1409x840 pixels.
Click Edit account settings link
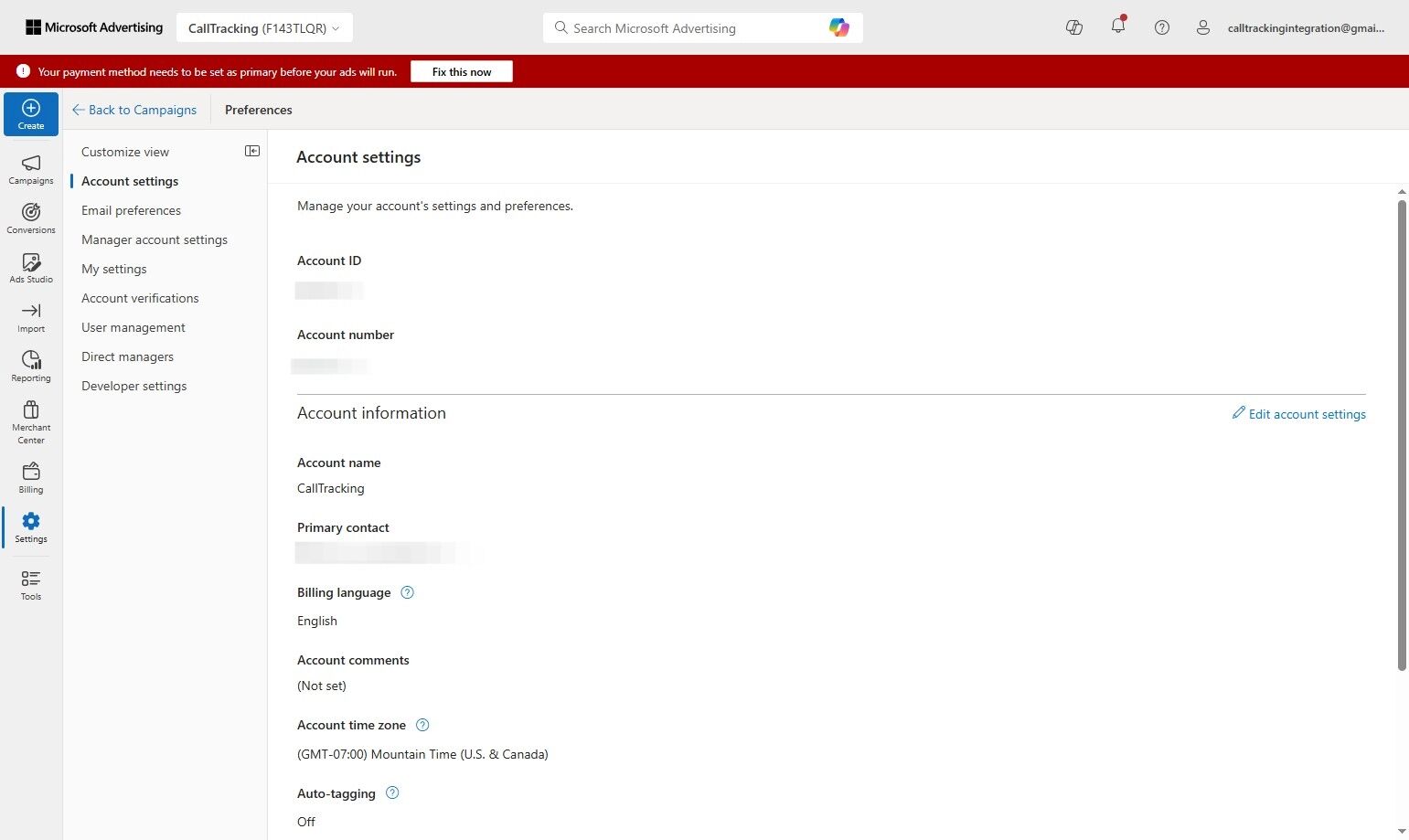point(1298,414)
